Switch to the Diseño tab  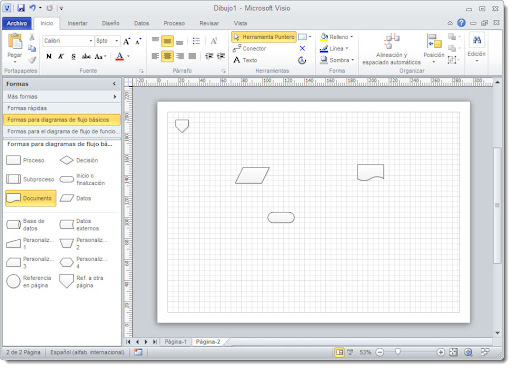pos(110,23)
